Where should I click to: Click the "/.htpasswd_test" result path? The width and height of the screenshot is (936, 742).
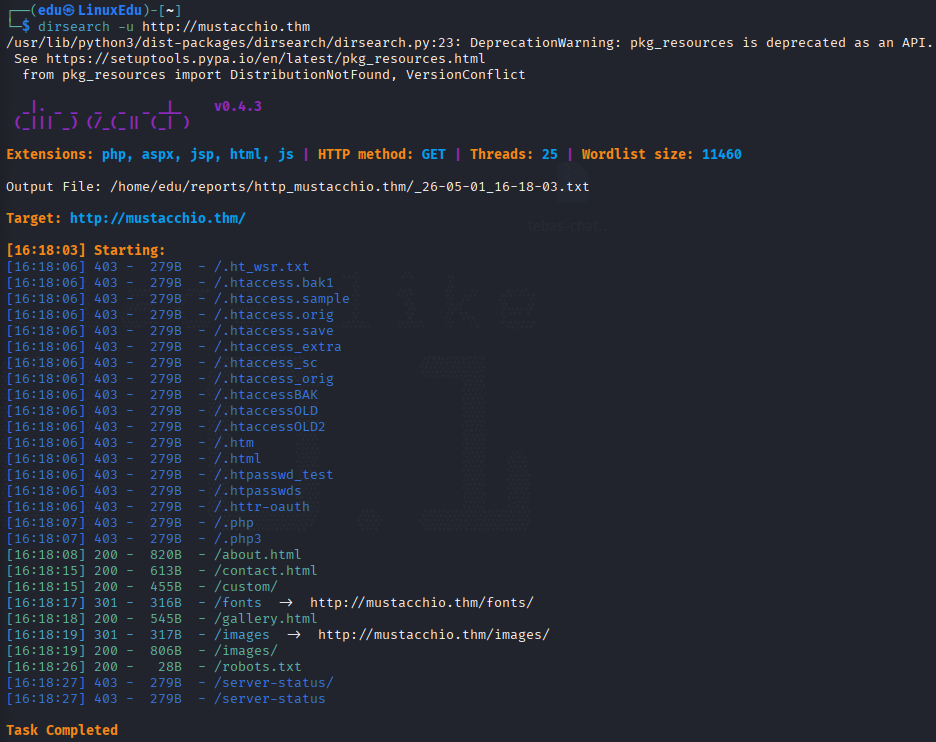click(x=273, y=475)
